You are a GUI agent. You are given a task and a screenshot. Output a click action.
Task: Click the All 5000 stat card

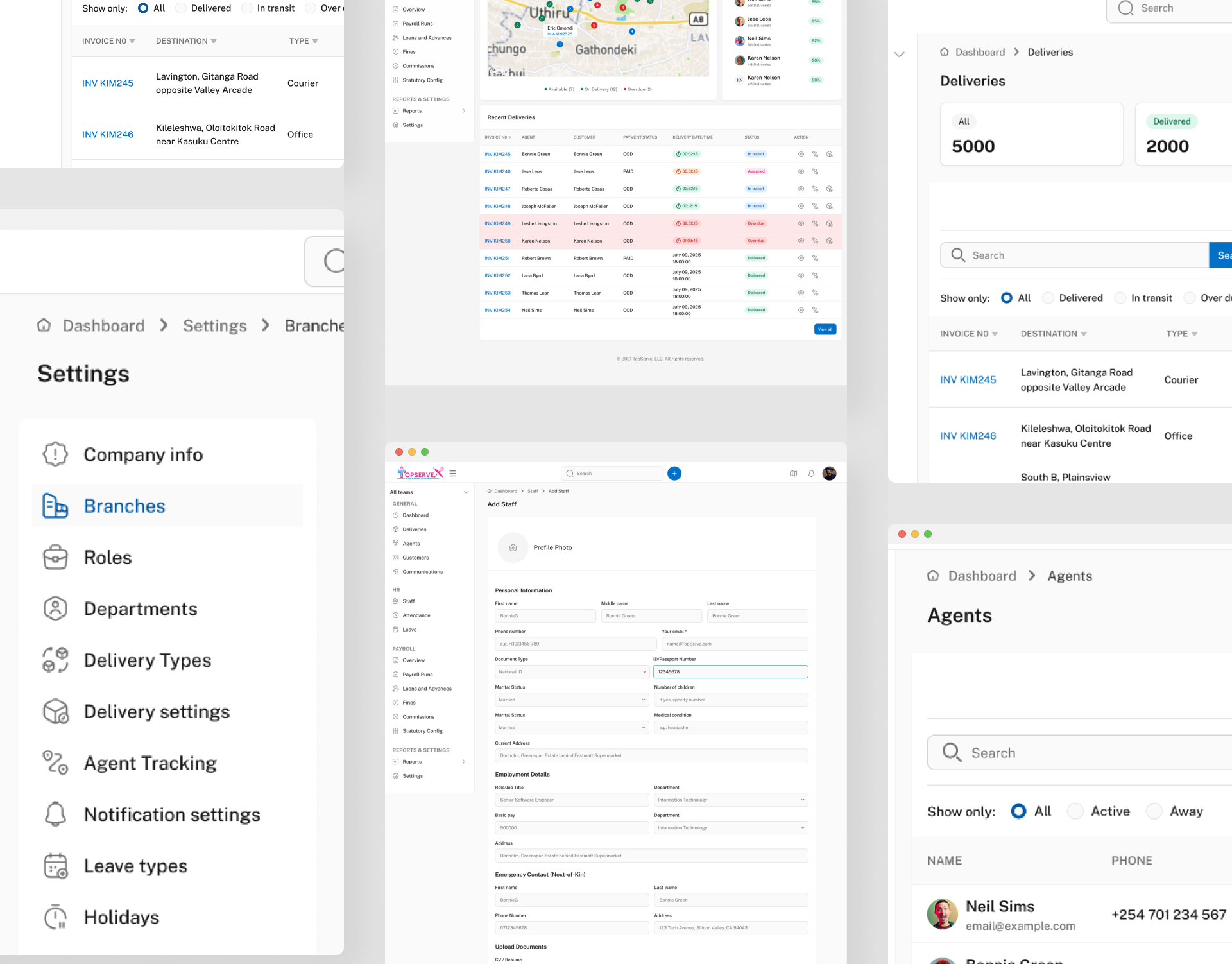click(1032, 134)
